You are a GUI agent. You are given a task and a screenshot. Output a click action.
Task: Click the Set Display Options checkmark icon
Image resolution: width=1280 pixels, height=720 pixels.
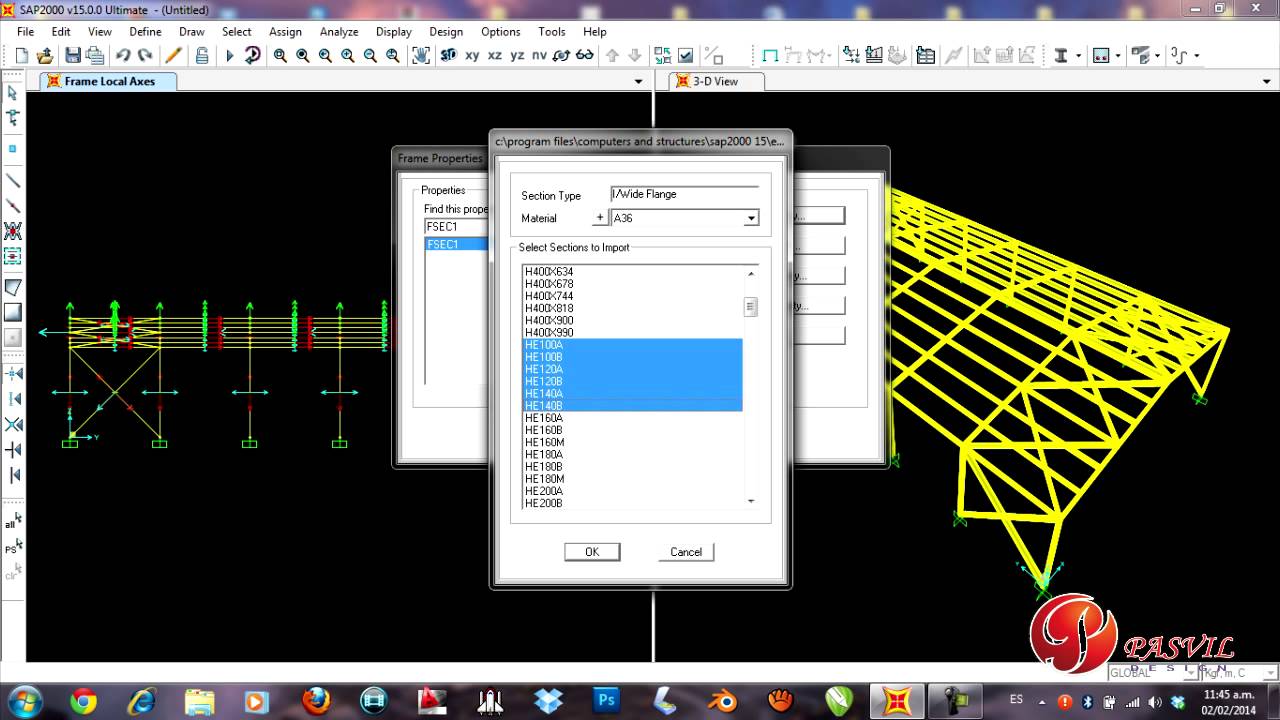click(x=686, y=56)
